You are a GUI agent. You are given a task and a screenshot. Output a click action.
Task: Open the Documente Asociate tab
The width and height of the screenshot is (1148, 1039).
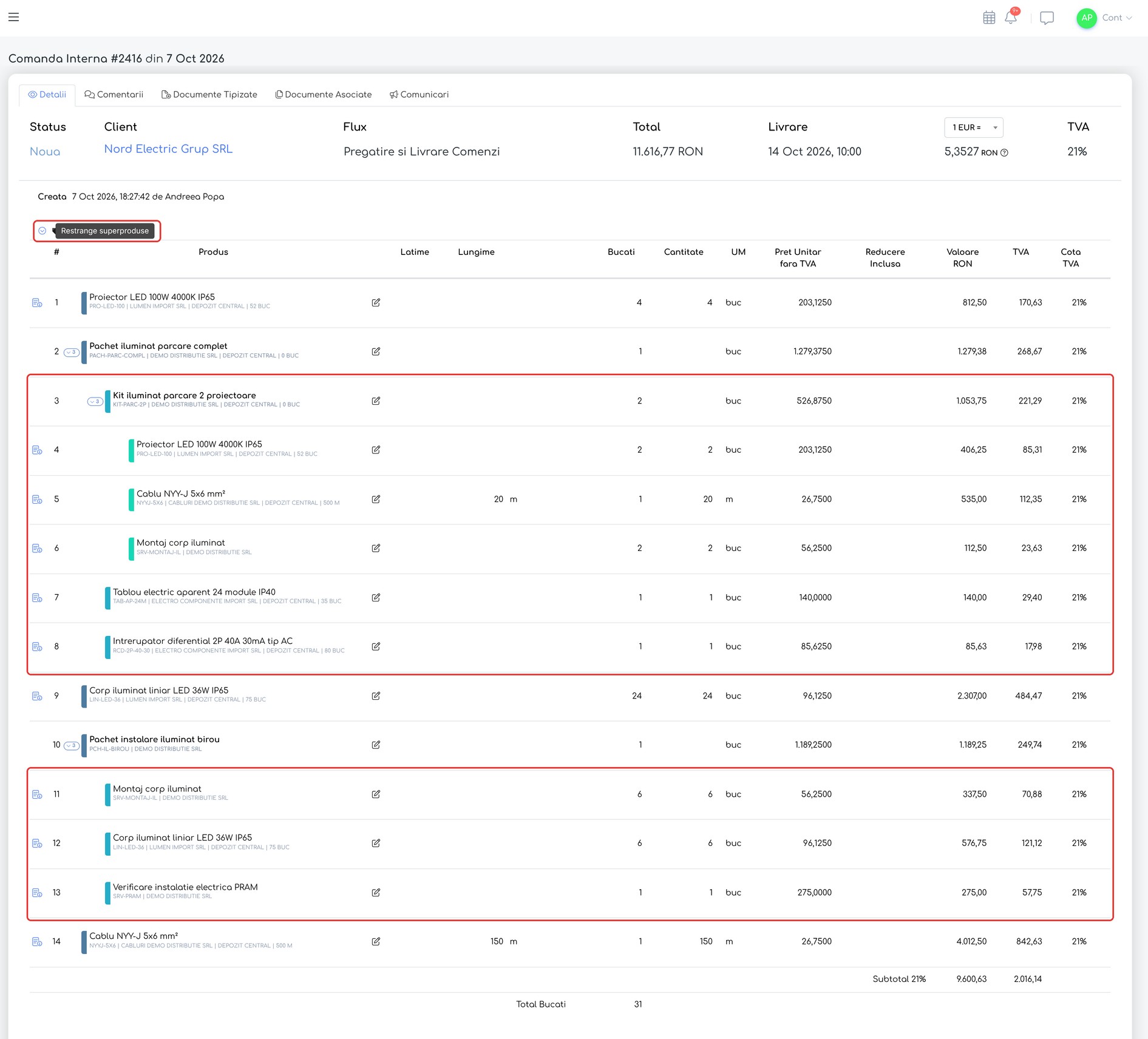[324, 95]
